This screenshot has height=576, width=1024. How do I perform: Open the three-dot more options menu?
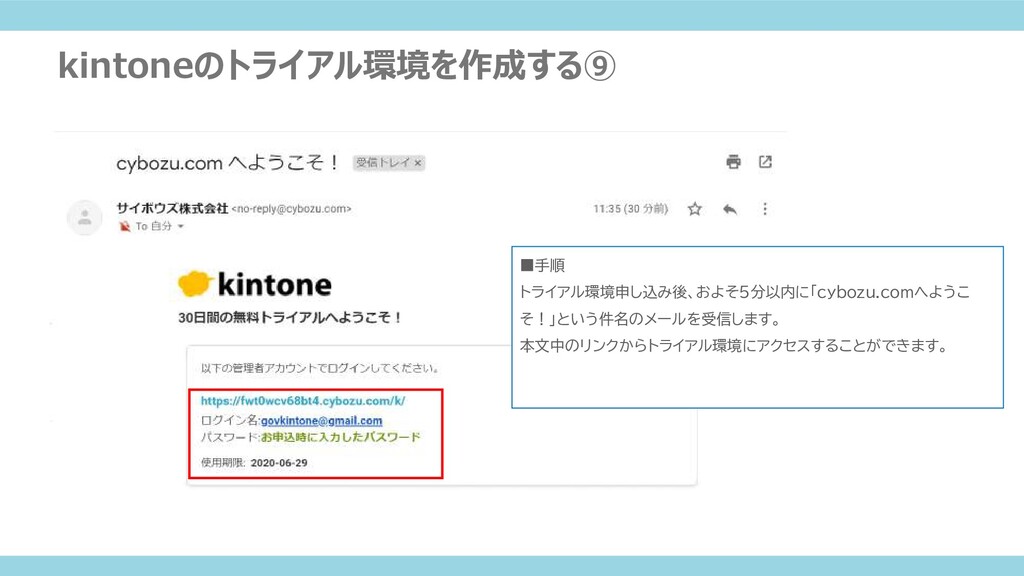tap(765, 209)
